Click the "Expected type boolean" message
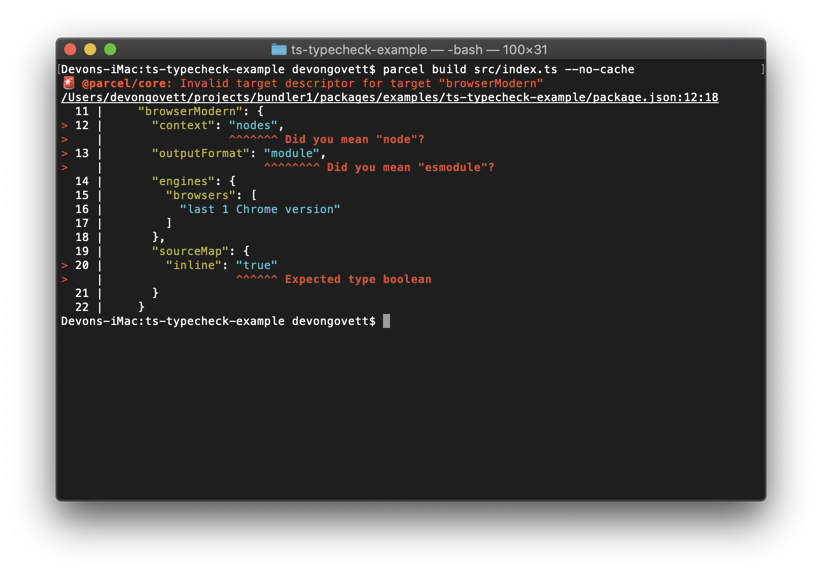Screen dimensions: 822x575 [x=358, y=279]
